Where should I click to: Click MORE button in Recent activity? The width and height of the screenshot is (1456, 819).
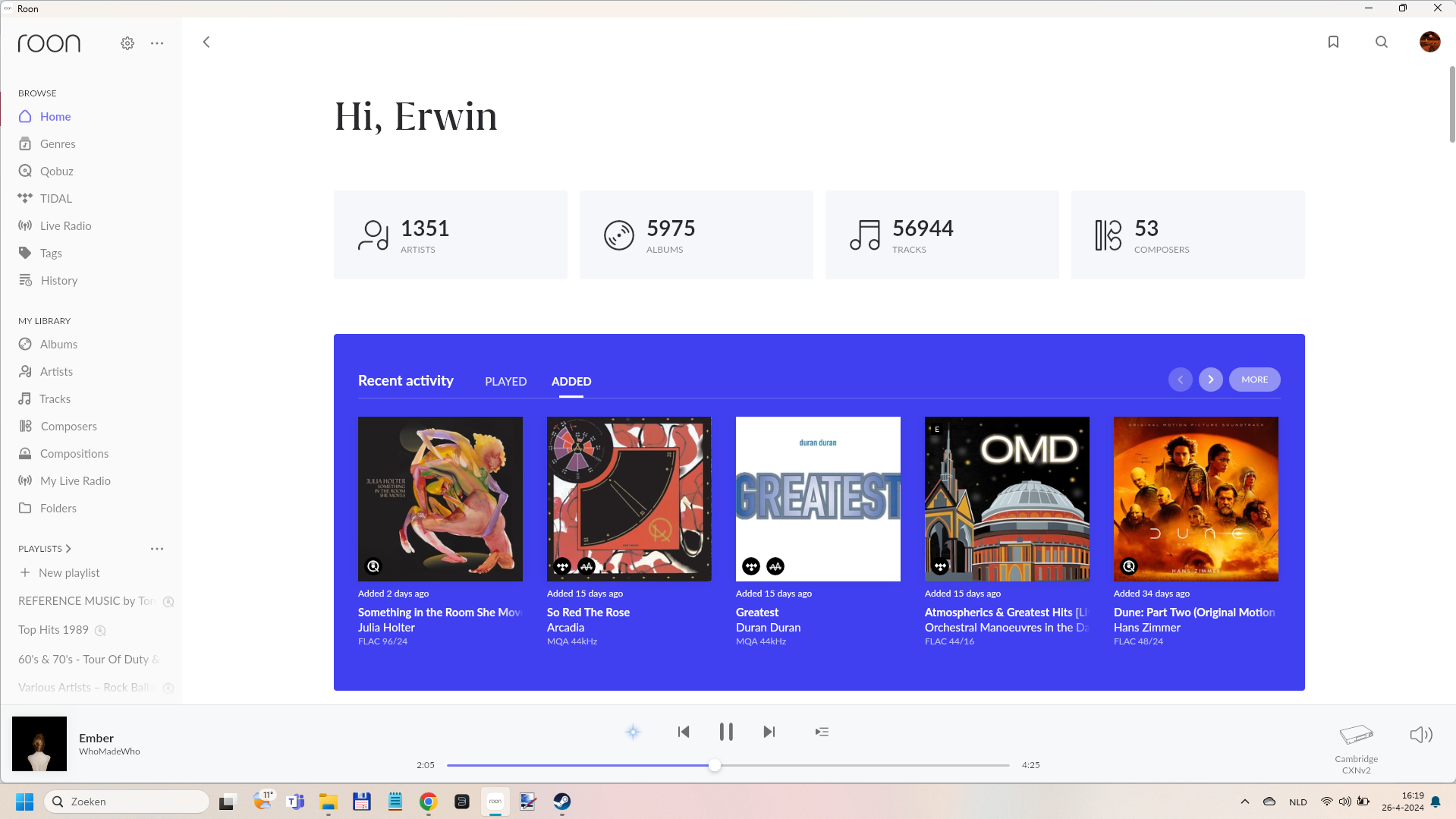(1255, 380)
